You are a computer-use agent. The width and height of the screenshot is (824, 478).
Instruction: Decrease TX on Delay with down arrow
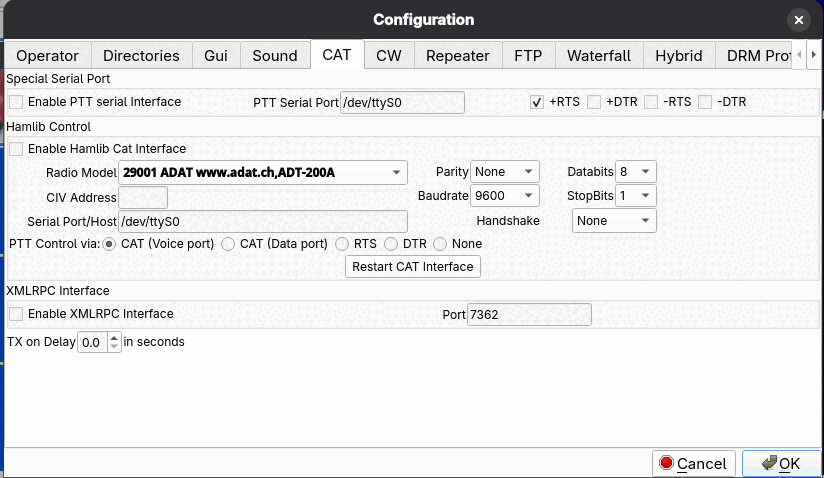[114, 347]
